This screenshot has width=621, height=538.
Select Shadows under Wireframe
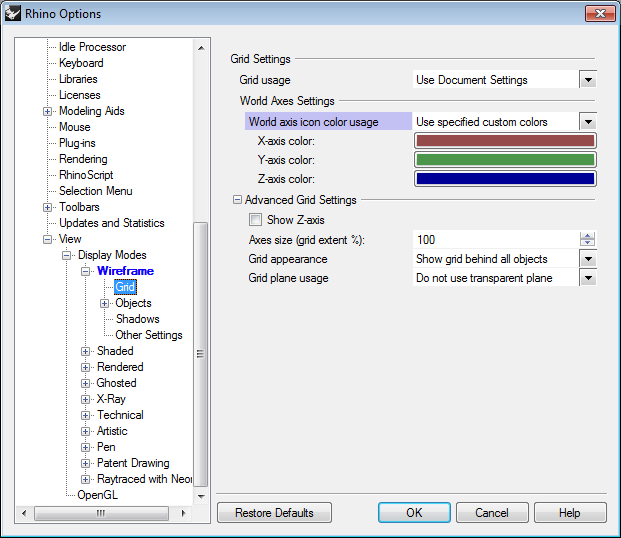(137, 319)
